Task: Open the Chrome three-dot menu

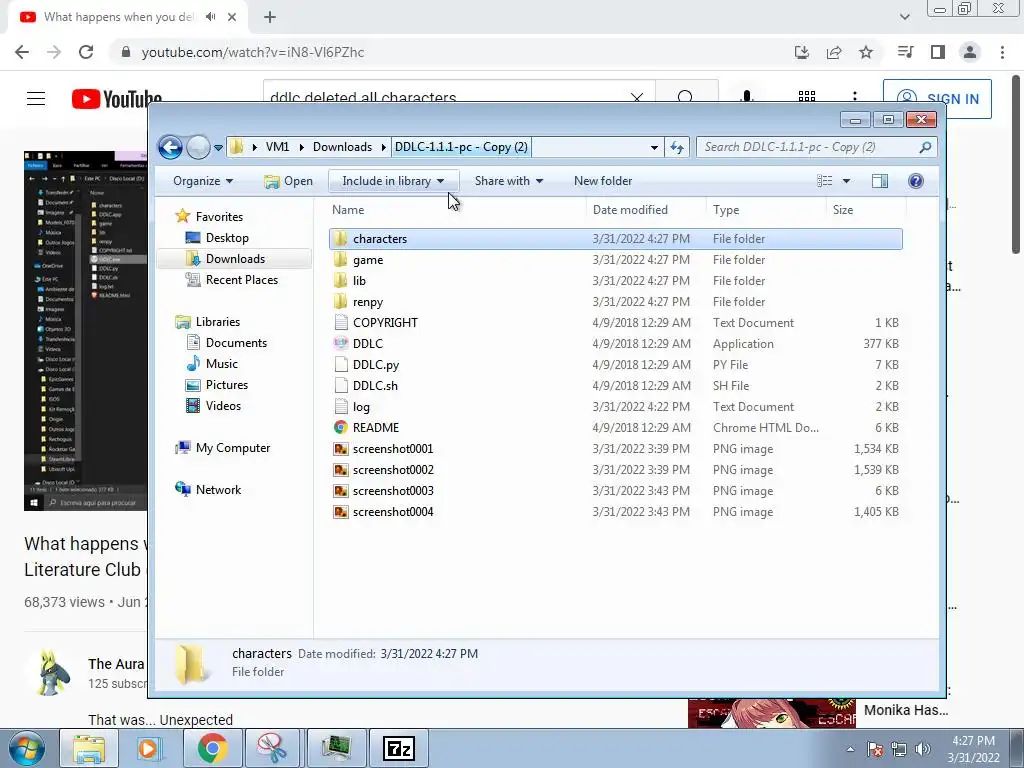Action: tap(1002, 52)
